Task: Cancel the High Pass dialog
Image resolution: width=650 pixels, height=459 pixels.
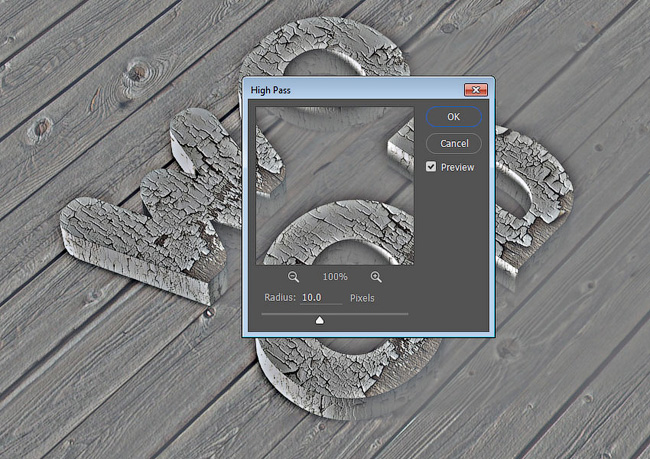Action: (454, 143)
